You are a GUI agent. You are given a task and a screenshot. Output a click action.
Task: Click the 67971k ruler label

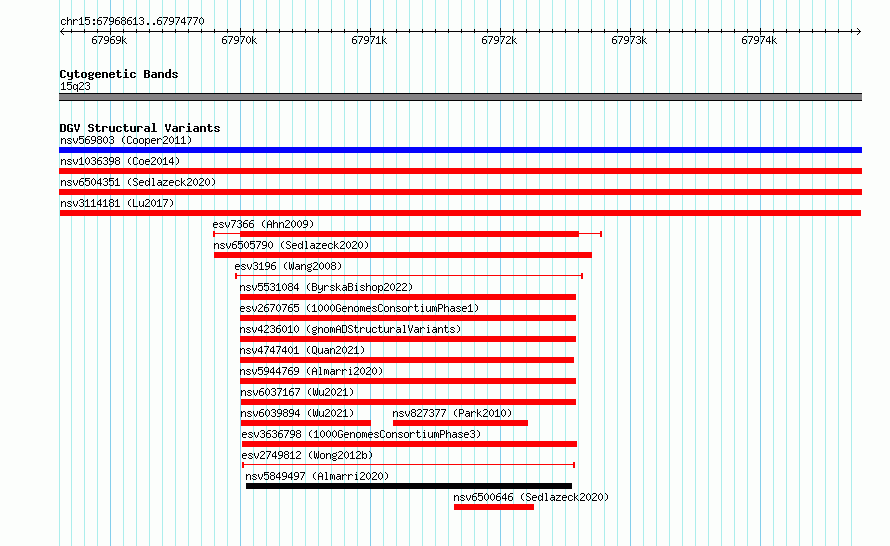click(369, 40)
